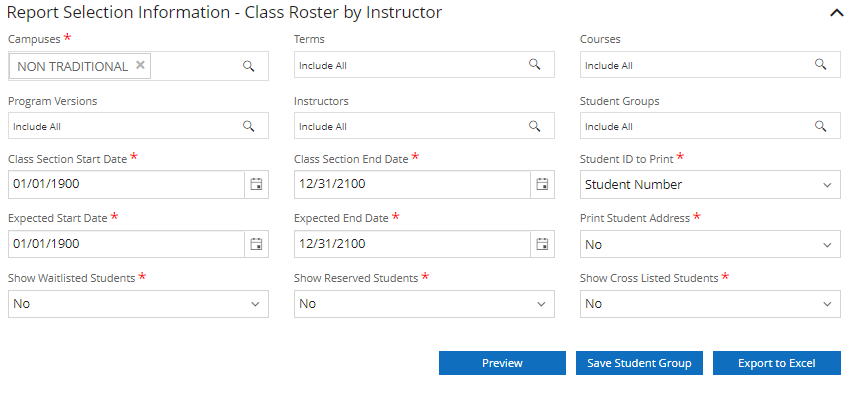Click the Campuses search magnifier icon
This screenshot has height=399, width=852.
coord(248,66)
